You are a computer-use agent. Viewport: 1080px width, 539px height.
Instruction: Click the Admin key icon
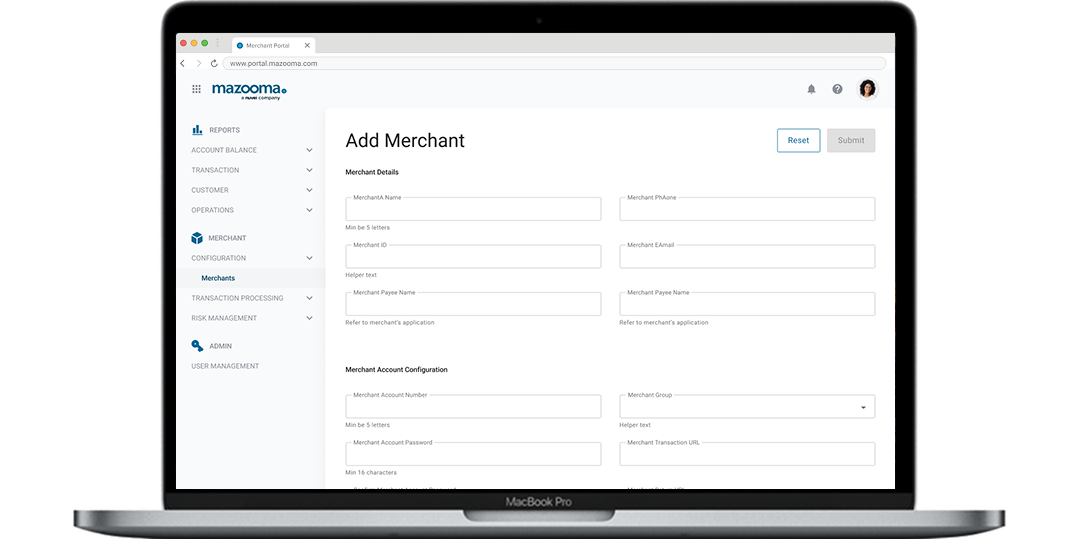click(x=197, y=346)
